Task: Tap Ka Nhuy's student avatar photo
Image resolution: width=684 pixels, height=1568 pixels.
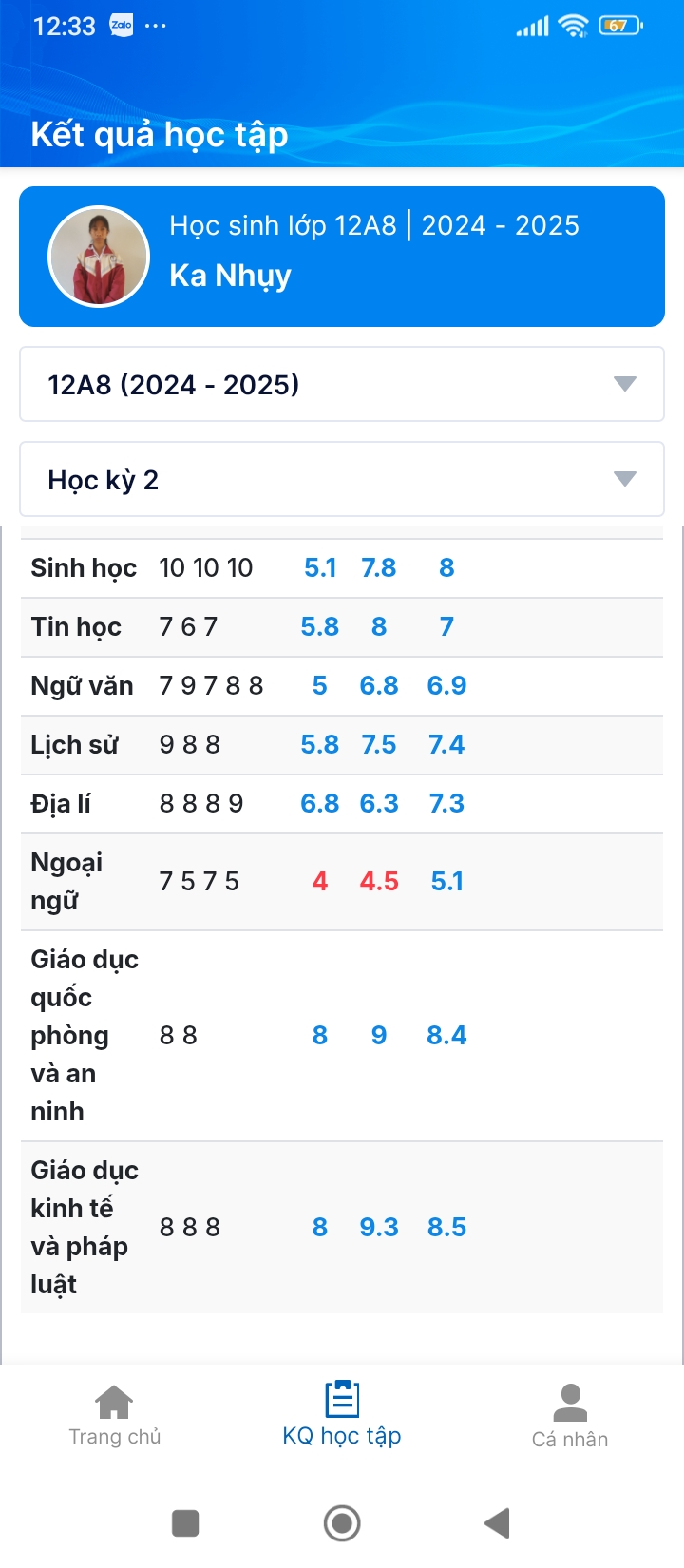Action: tap(99, 257)
